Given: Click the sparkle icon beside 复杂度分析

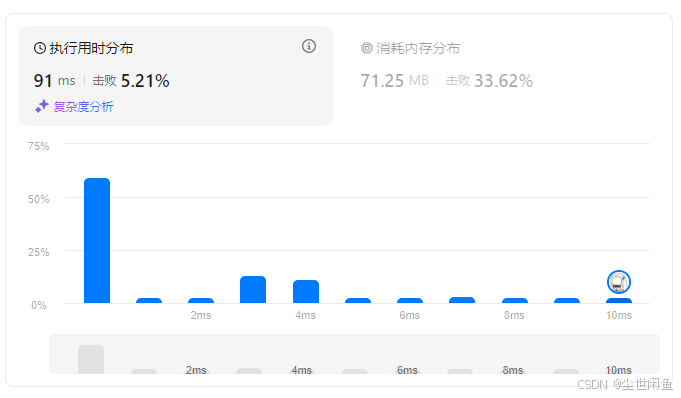Looking at the screenshot, I should point(42,106).
